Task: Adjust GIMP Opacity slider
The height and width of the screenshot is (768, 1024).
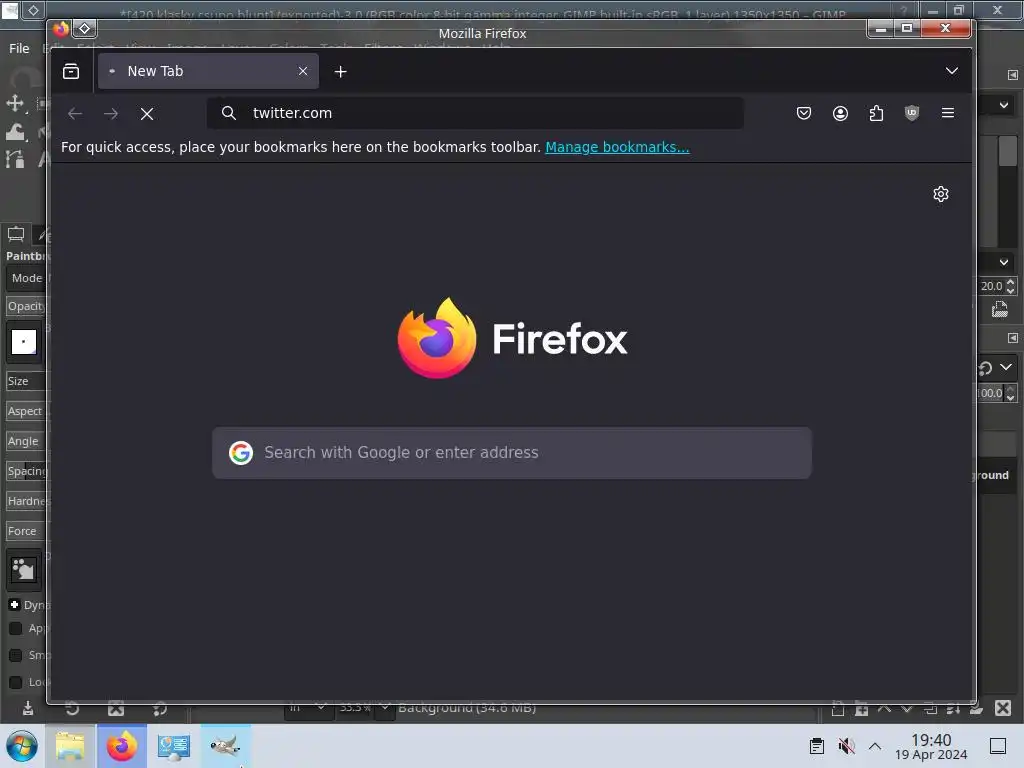Action: point(27,306)
